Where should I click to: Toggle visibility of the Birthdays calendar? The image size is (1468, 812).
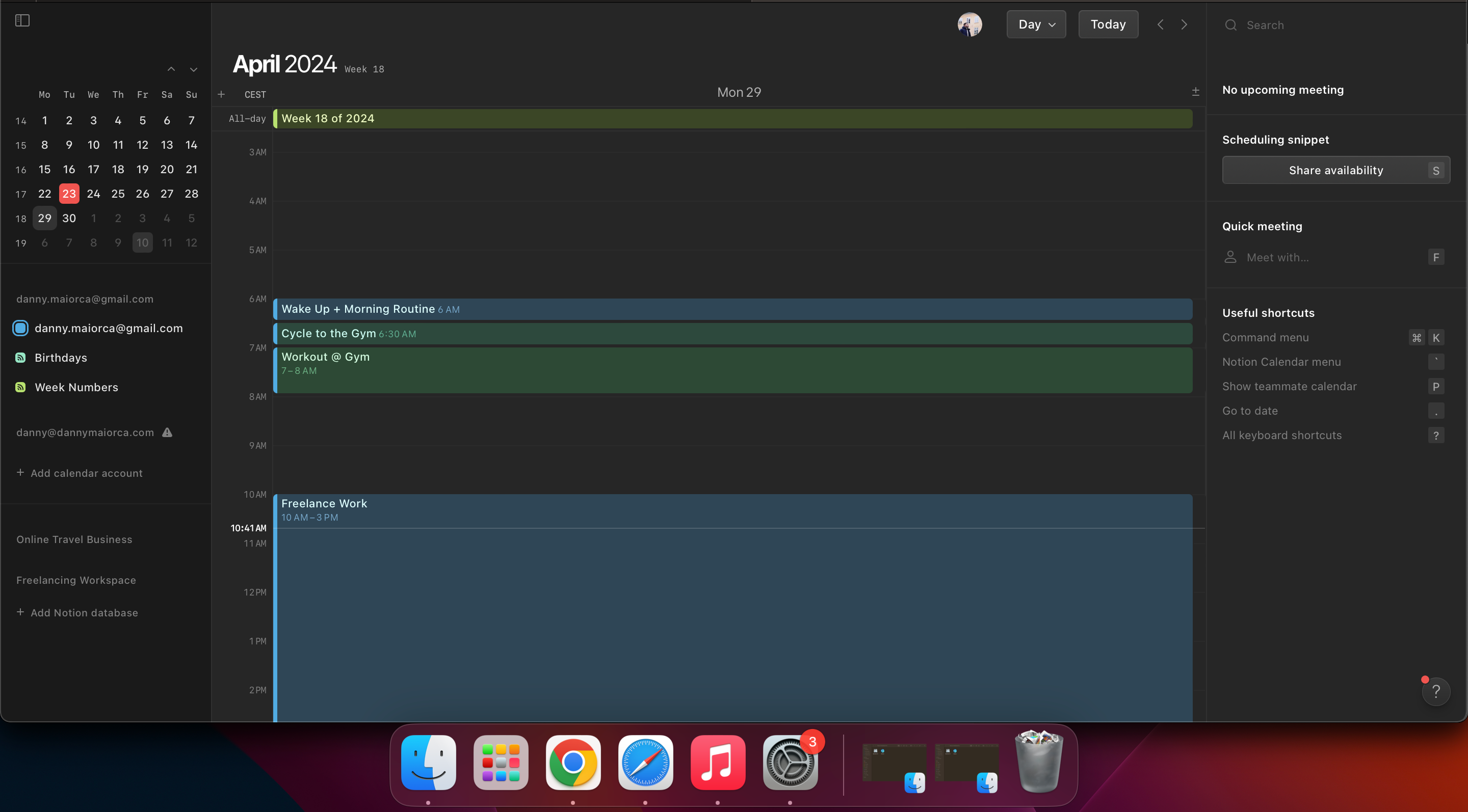click(x=20, y=358)
